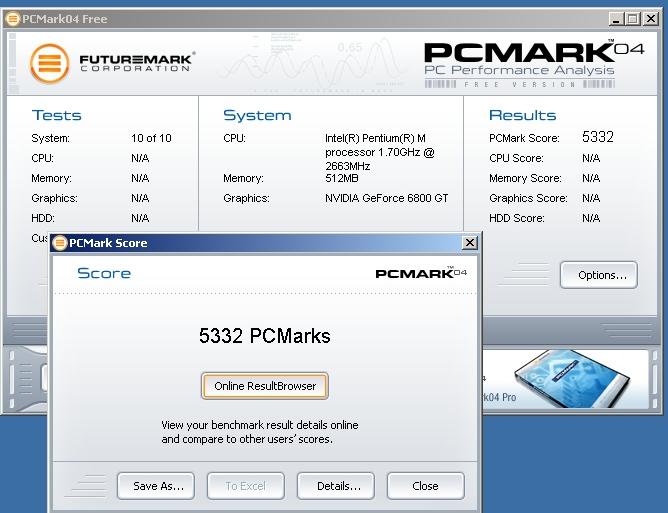Click the 'HDD:' label under Tests
This screenshot has height=513, width=668.
pos(43,218)
